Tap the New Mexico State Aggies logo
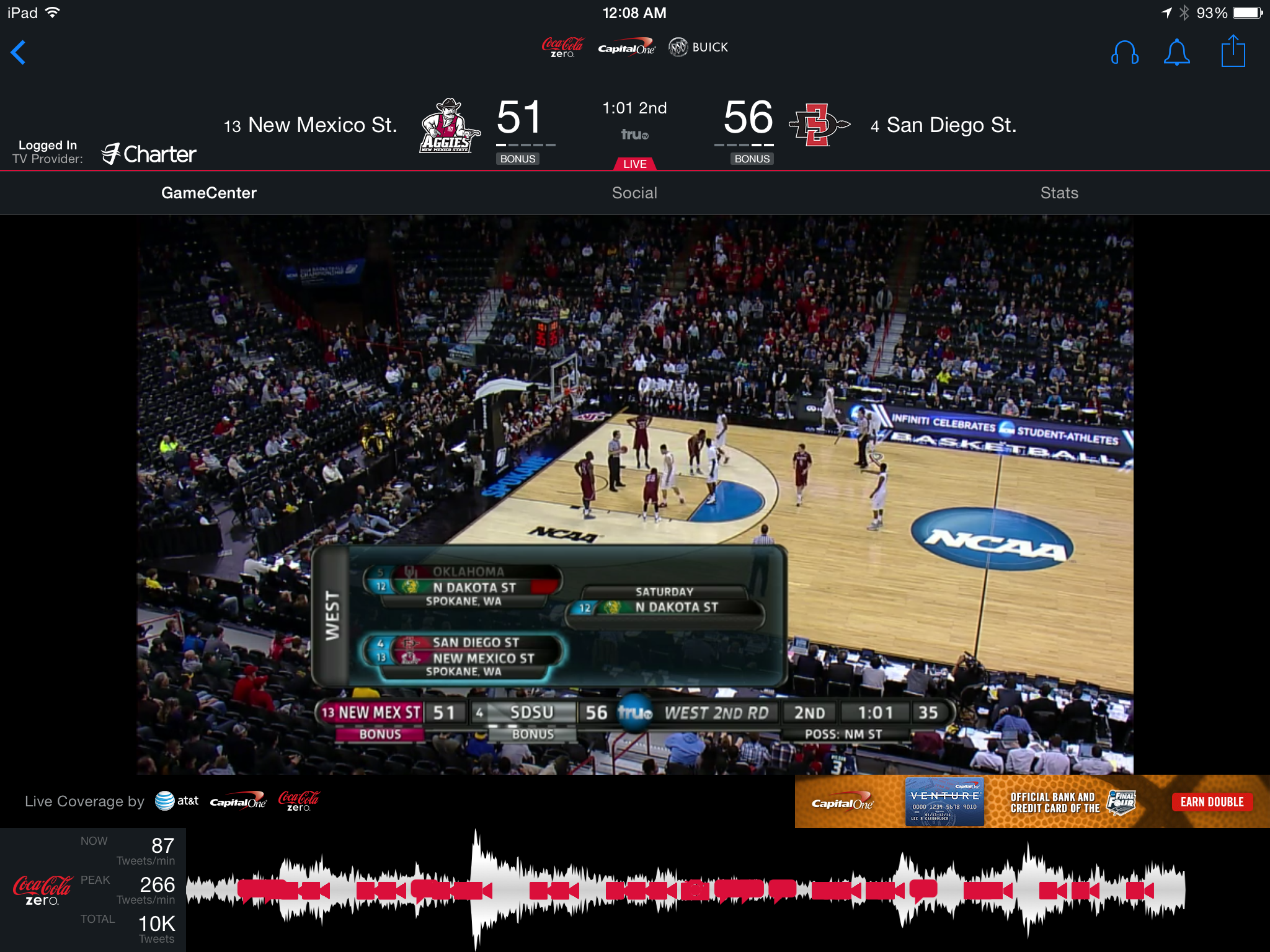The height and width of the screenshot is (952, 1270). [x=449, y=126]
